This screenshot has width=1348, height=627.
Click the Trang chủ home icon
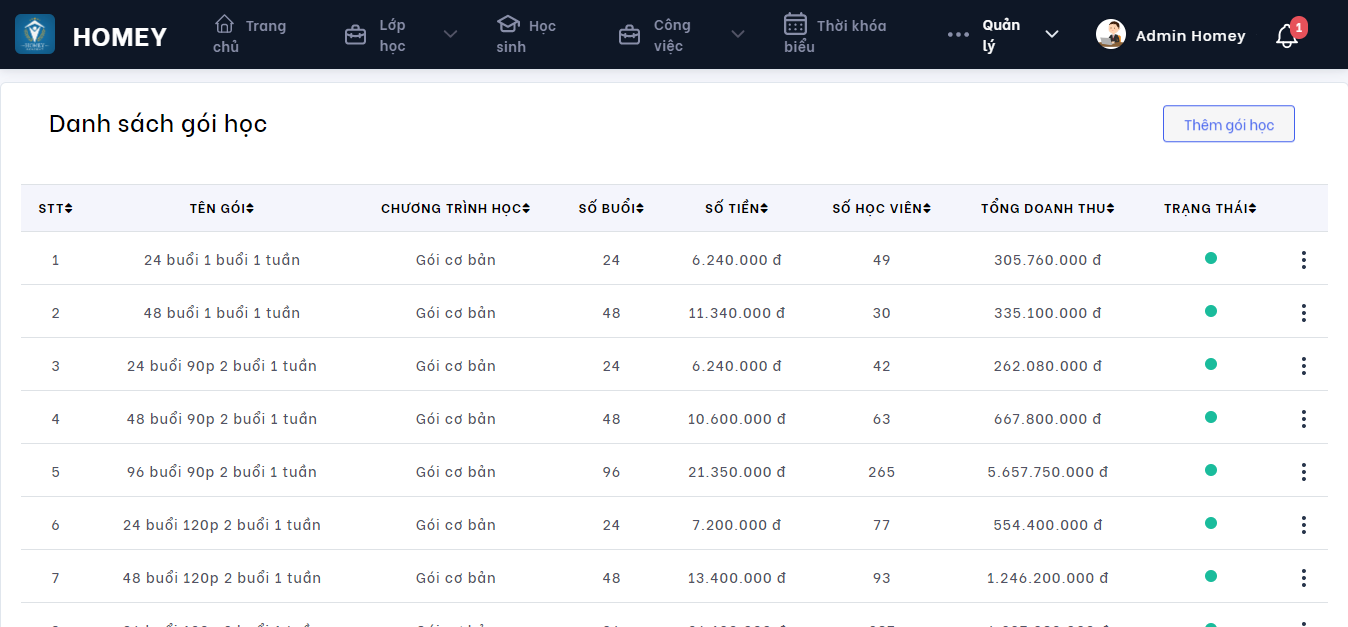[x=225, y=24]
